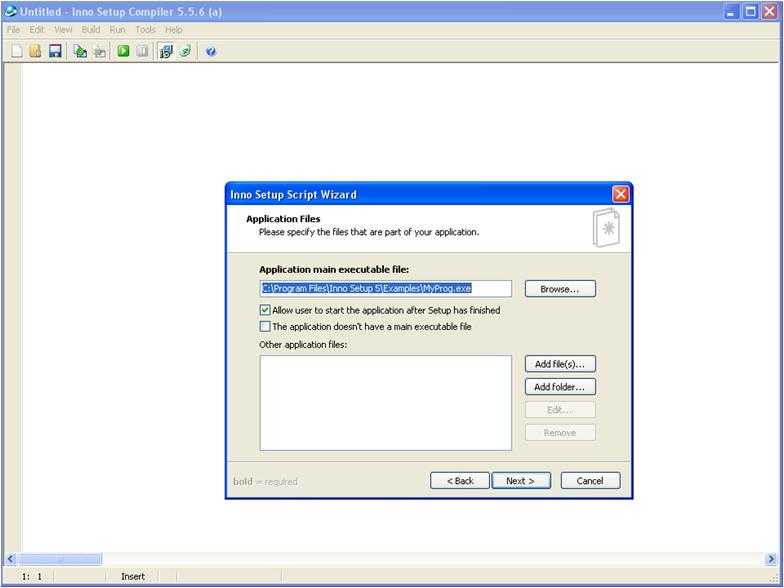The height and width of the screenshot is (588, 784).
Task: Check application doesn't have main executable file
Action: pos(265,326)
